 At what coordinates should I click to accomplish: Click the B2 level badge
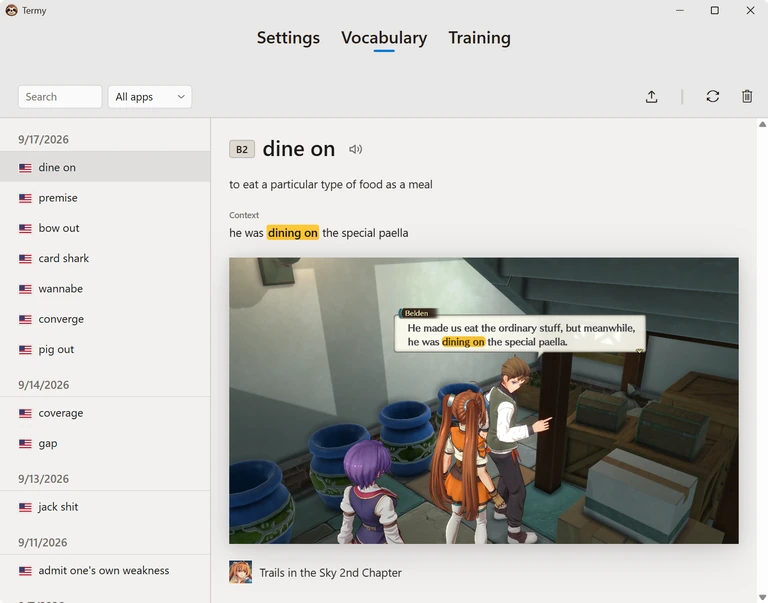point(242,149)
